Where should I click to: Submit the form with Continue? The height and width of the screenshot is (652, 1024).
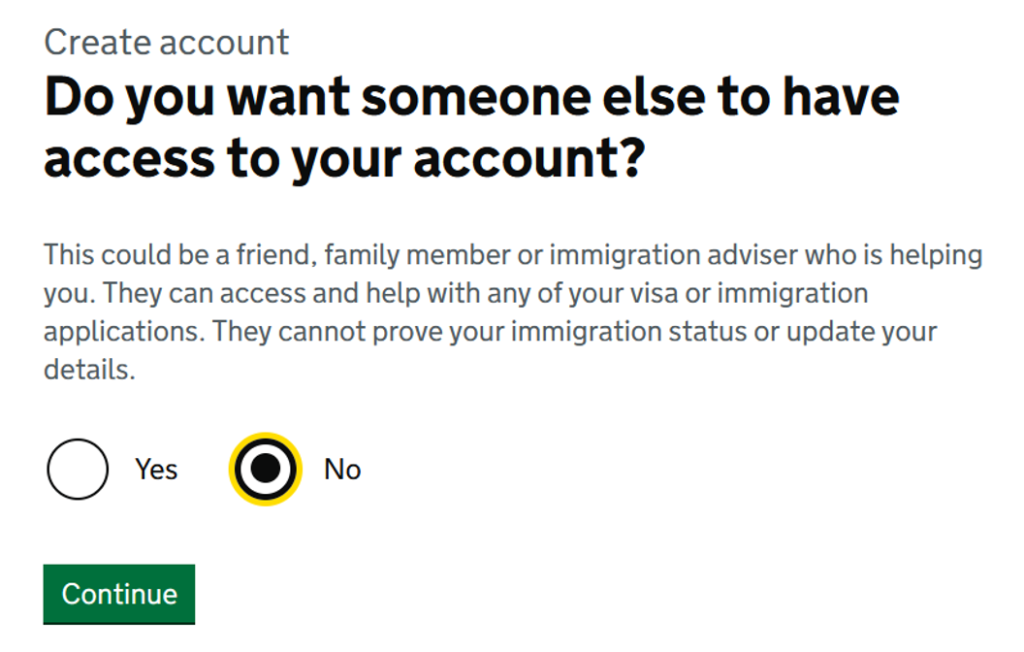click(x=119, y=594)
